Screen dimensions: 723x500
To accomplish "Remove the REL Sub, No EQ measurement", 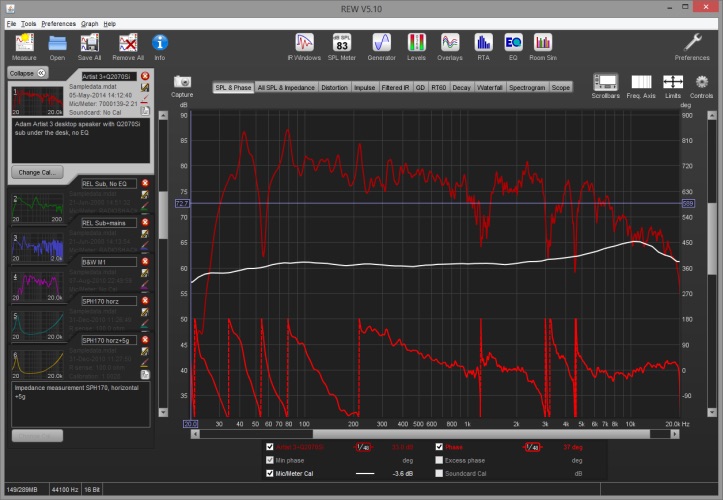I will pyautogui.click(x=145, y=183).
